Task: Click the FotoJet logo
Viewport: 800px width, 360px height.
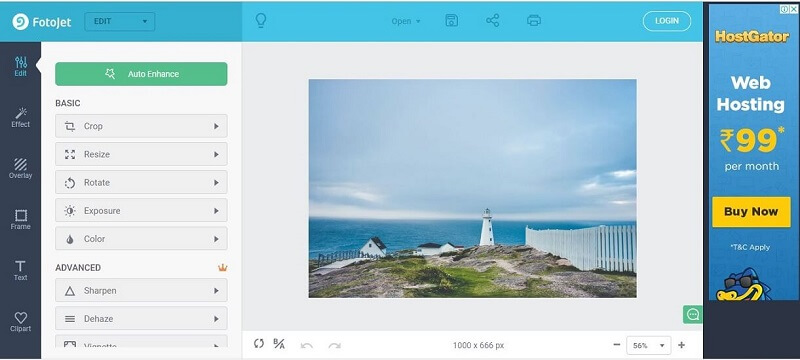Action: tap(42, 21)
